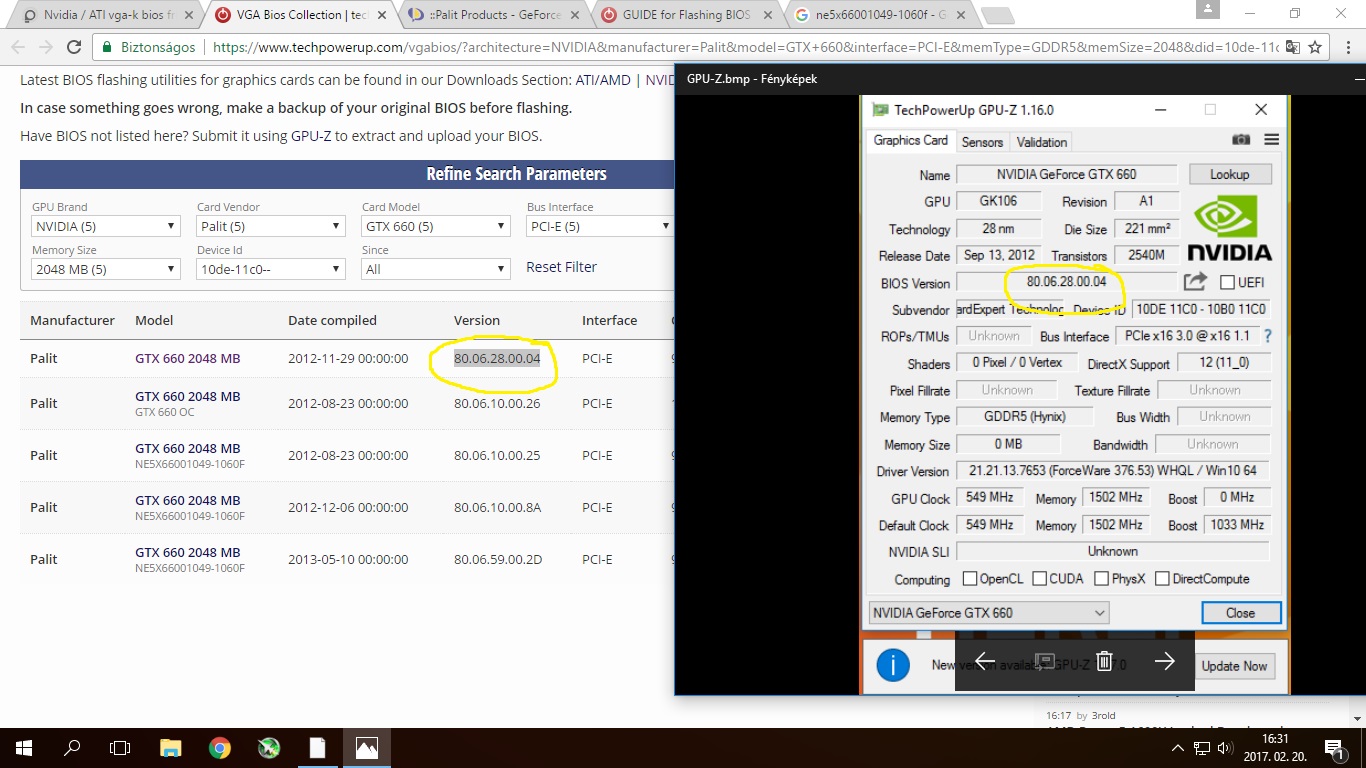
Task: Click the Driver Version field in GPU-Z
Action: tap(1113, 470)
